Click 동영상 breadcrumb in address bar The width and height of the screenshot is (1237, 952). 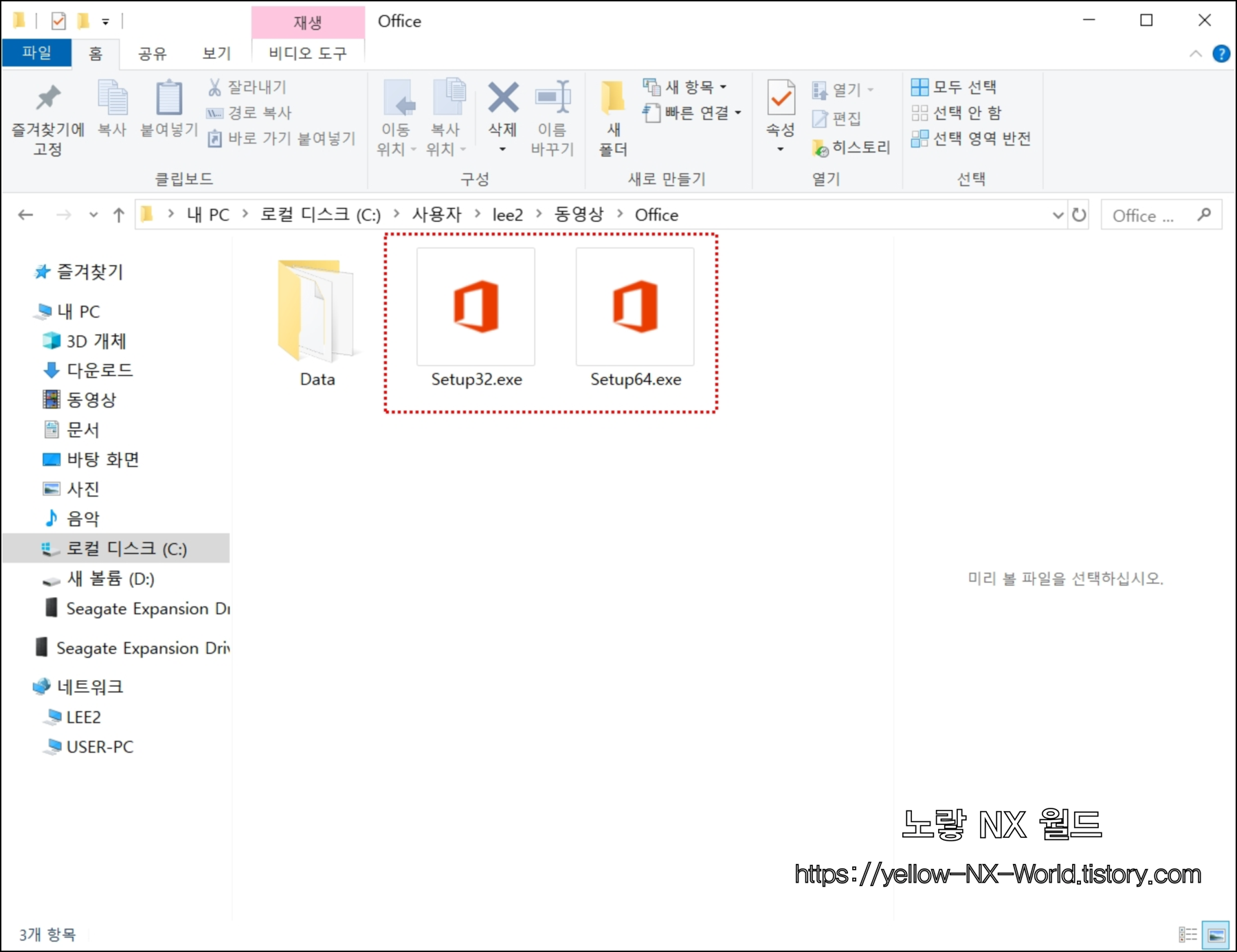click(x=579, y=215)
